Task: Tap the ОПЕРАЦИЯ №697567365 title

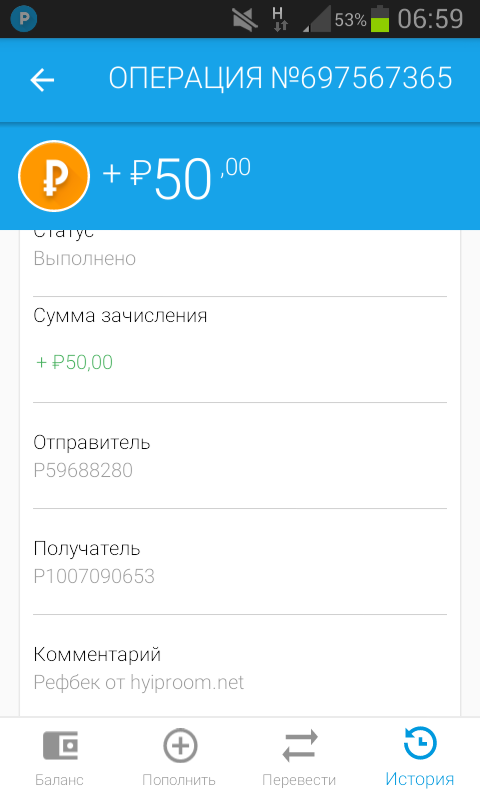Action: click(281, 79)
